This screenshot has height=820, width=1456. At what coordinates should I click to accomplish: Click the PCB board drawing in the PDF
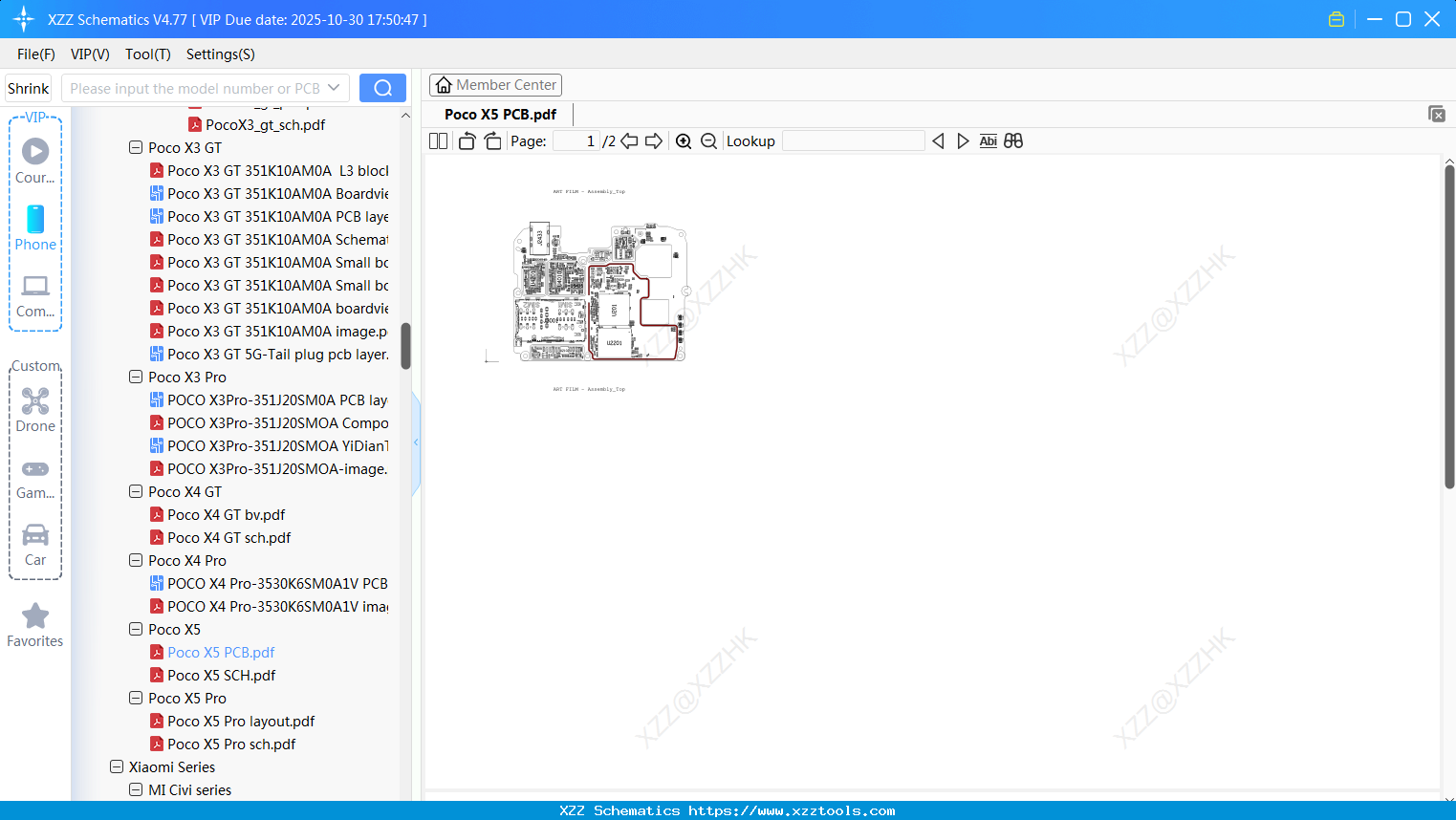point(600,291)
